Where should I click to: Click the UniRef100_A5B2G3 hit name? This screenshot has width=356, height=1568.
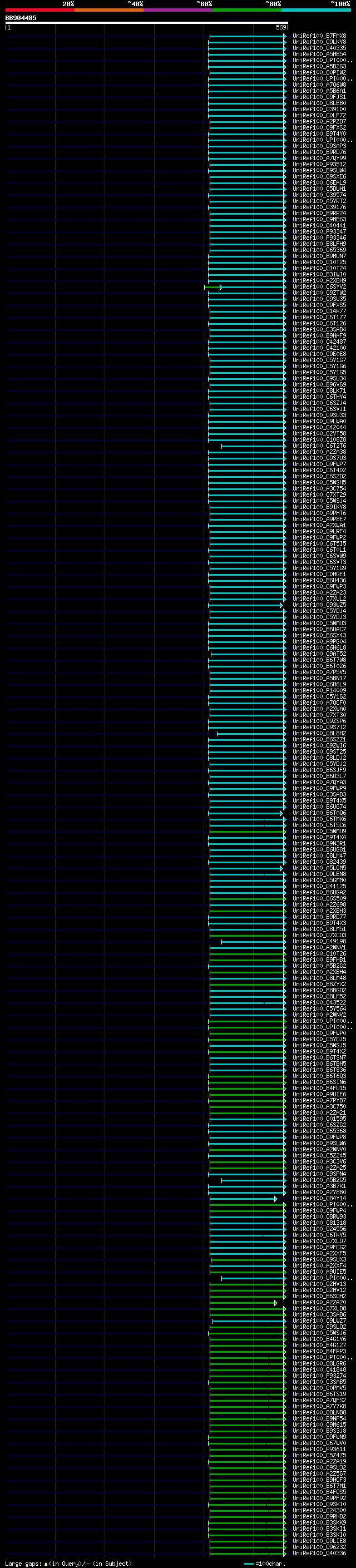pyautogui.click(x=319, y=66)
